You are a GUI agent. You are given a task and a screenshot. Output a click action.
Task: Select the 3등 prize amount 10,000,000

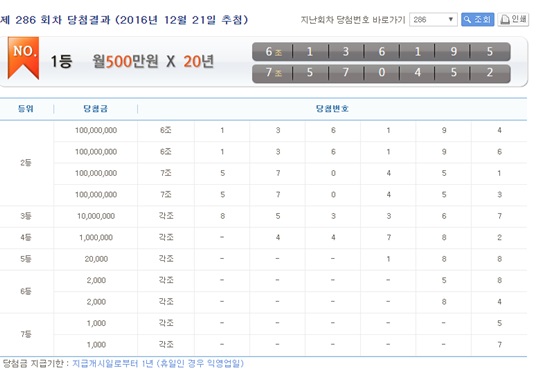[96, 216]
